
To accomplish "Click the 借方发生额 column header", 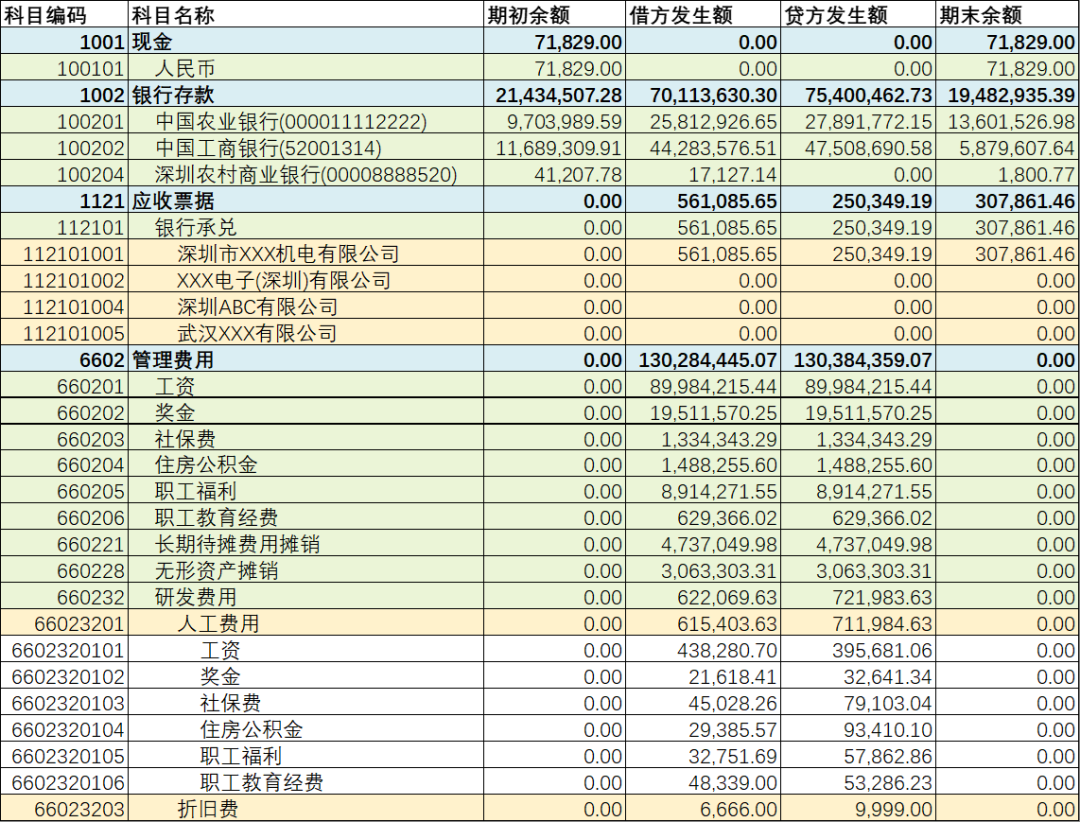I will tap(703, 14).
